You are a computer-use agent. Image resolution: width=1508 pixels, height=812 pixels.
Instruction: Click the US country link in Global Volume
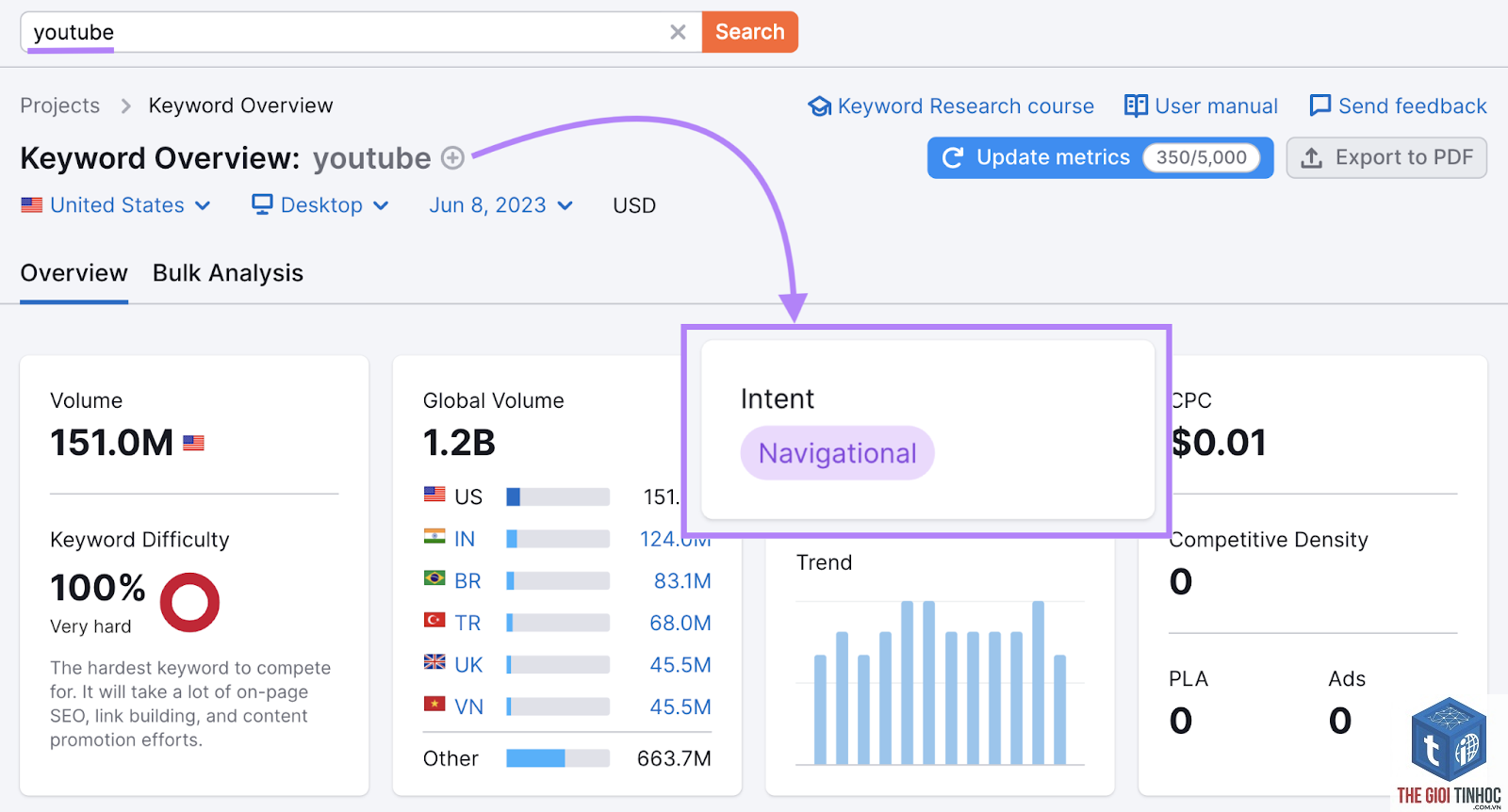[467, 496]
